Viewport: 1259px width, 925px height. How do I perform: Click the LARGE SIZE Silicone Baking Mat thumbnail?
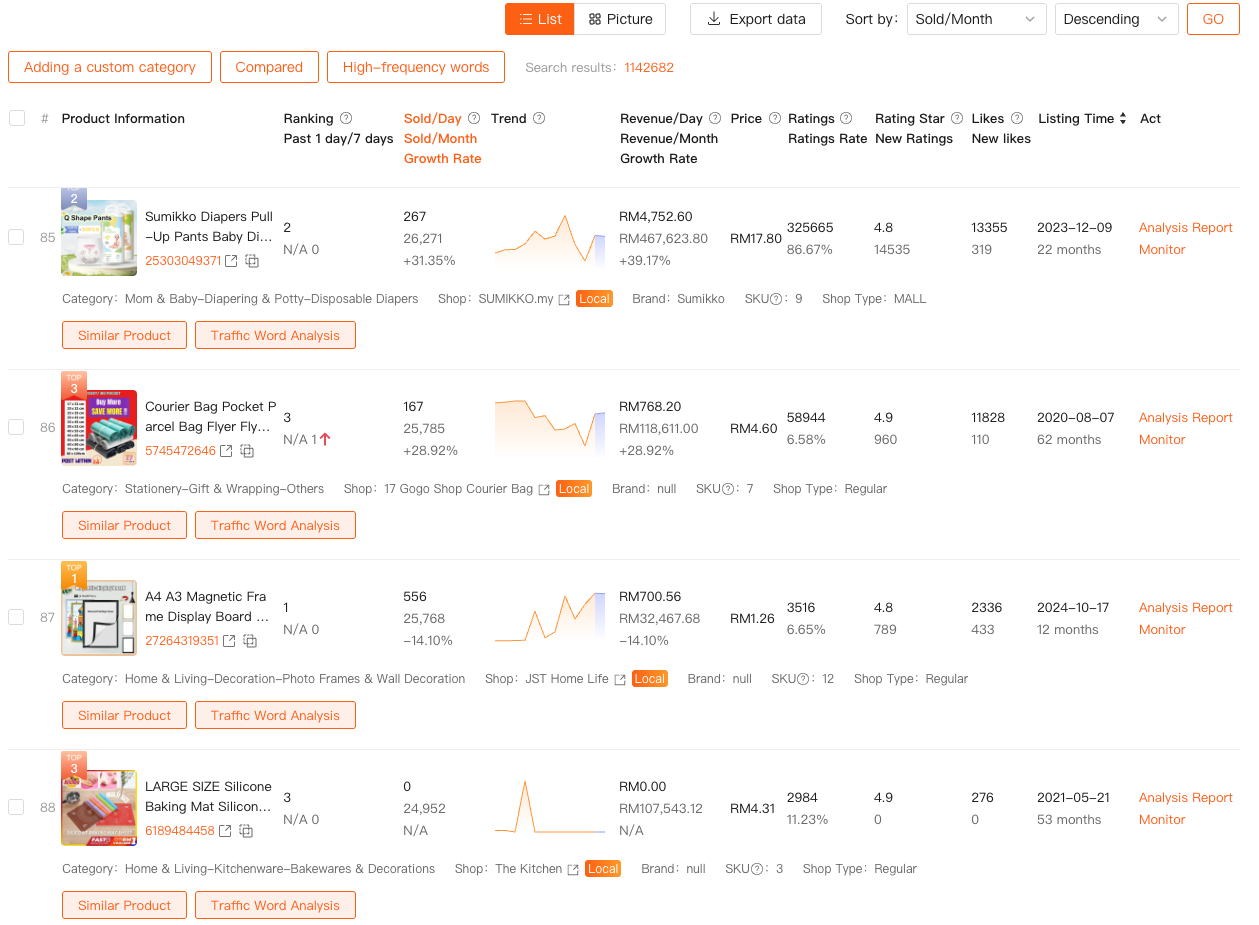coord(99,807)
